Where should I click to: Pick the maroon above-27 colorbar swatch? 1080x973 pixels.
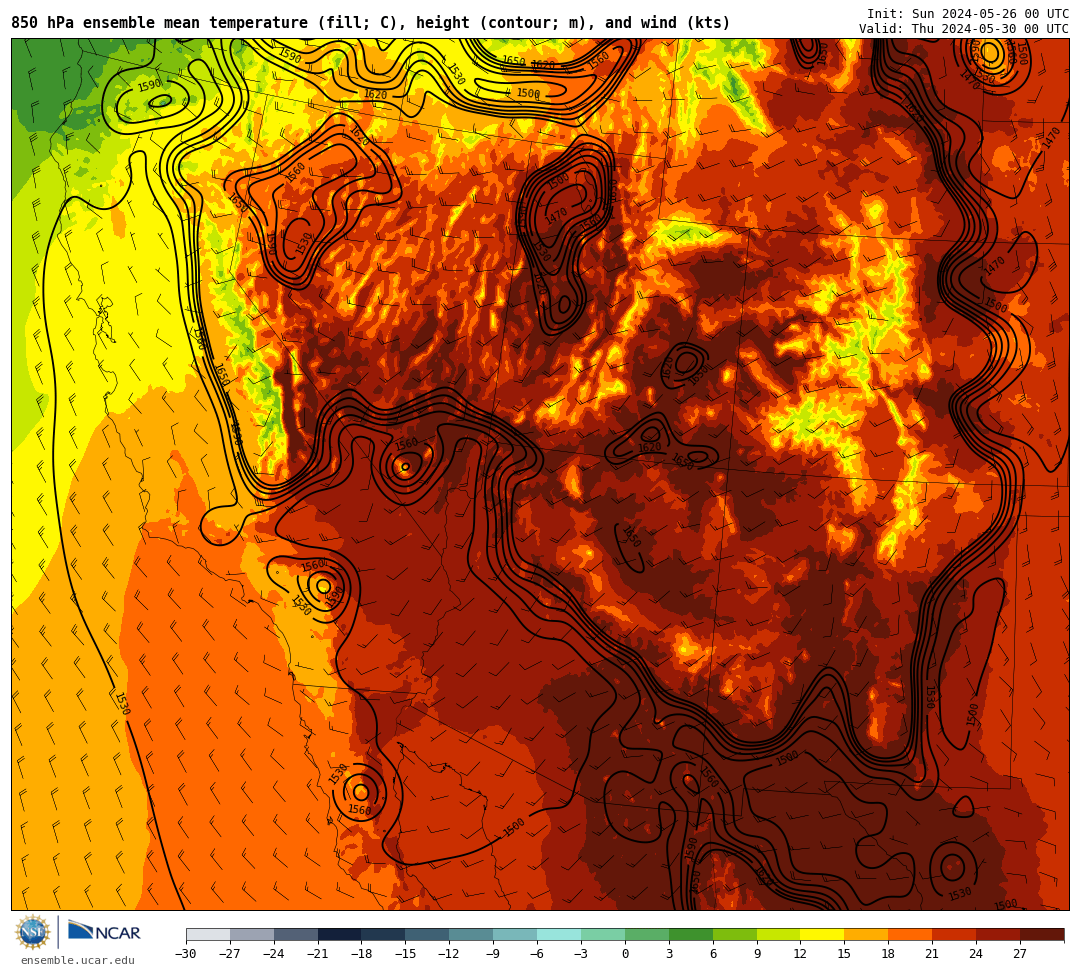(1042, 934)
